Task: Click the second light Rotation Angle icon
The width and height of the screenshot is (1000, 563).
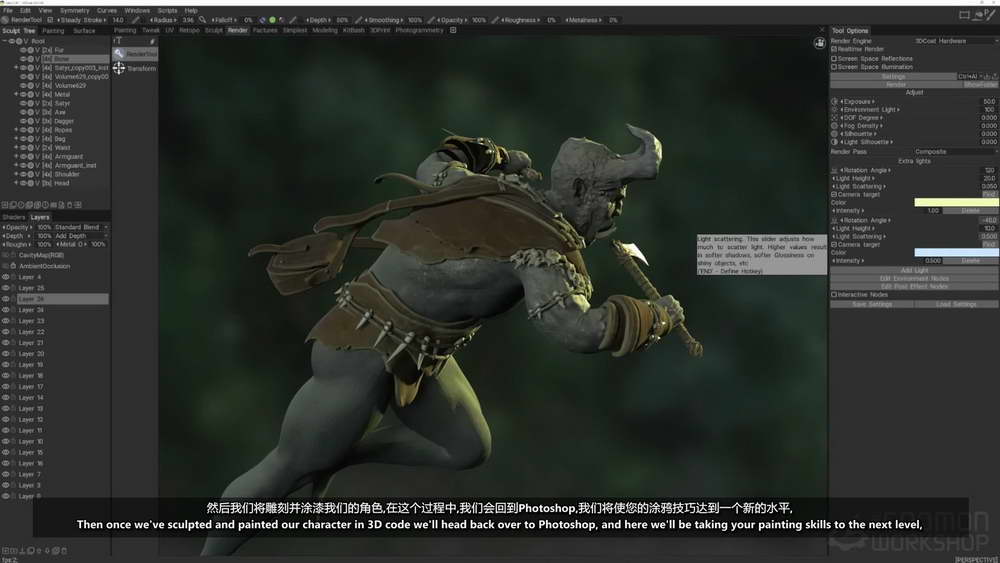Action: (x=834, y=220)
